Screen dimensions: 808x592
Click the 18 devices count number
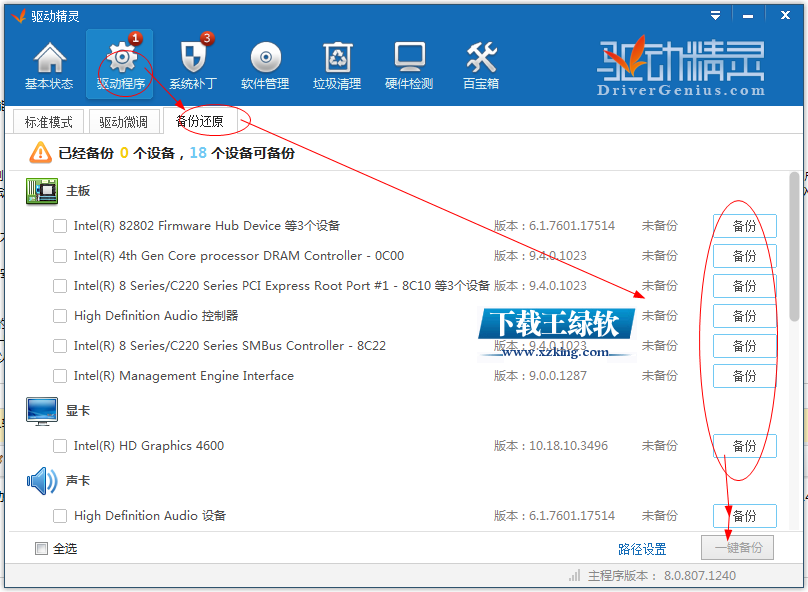click(x=198, y=153)
